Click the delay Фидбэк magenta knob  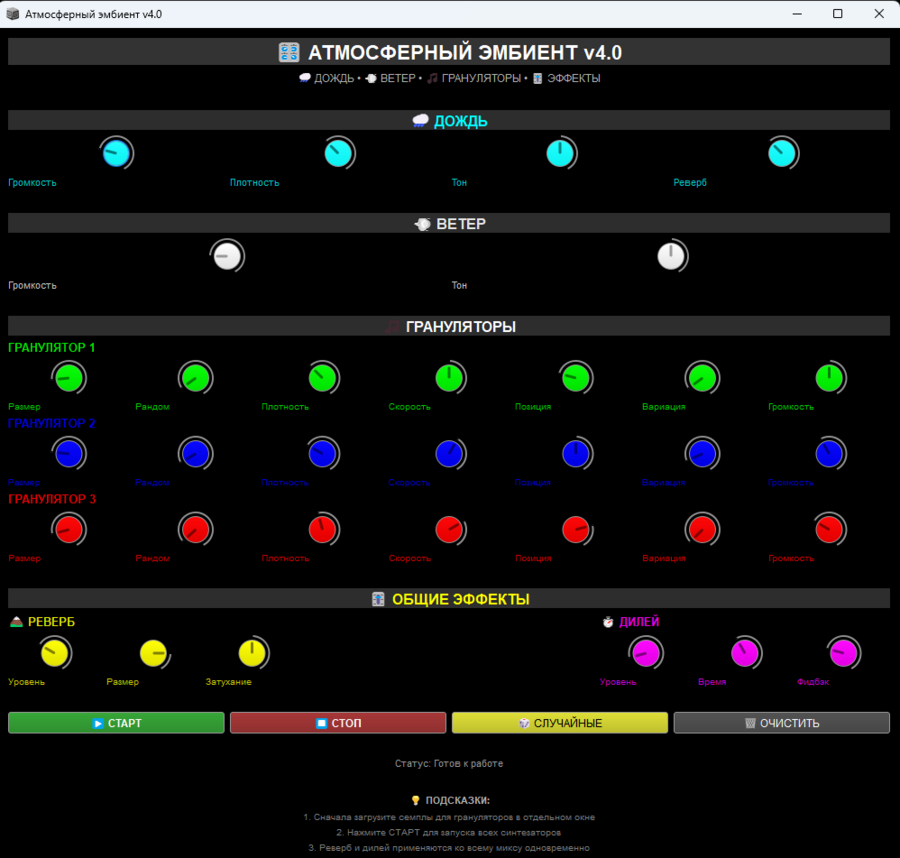click(844, 653)
